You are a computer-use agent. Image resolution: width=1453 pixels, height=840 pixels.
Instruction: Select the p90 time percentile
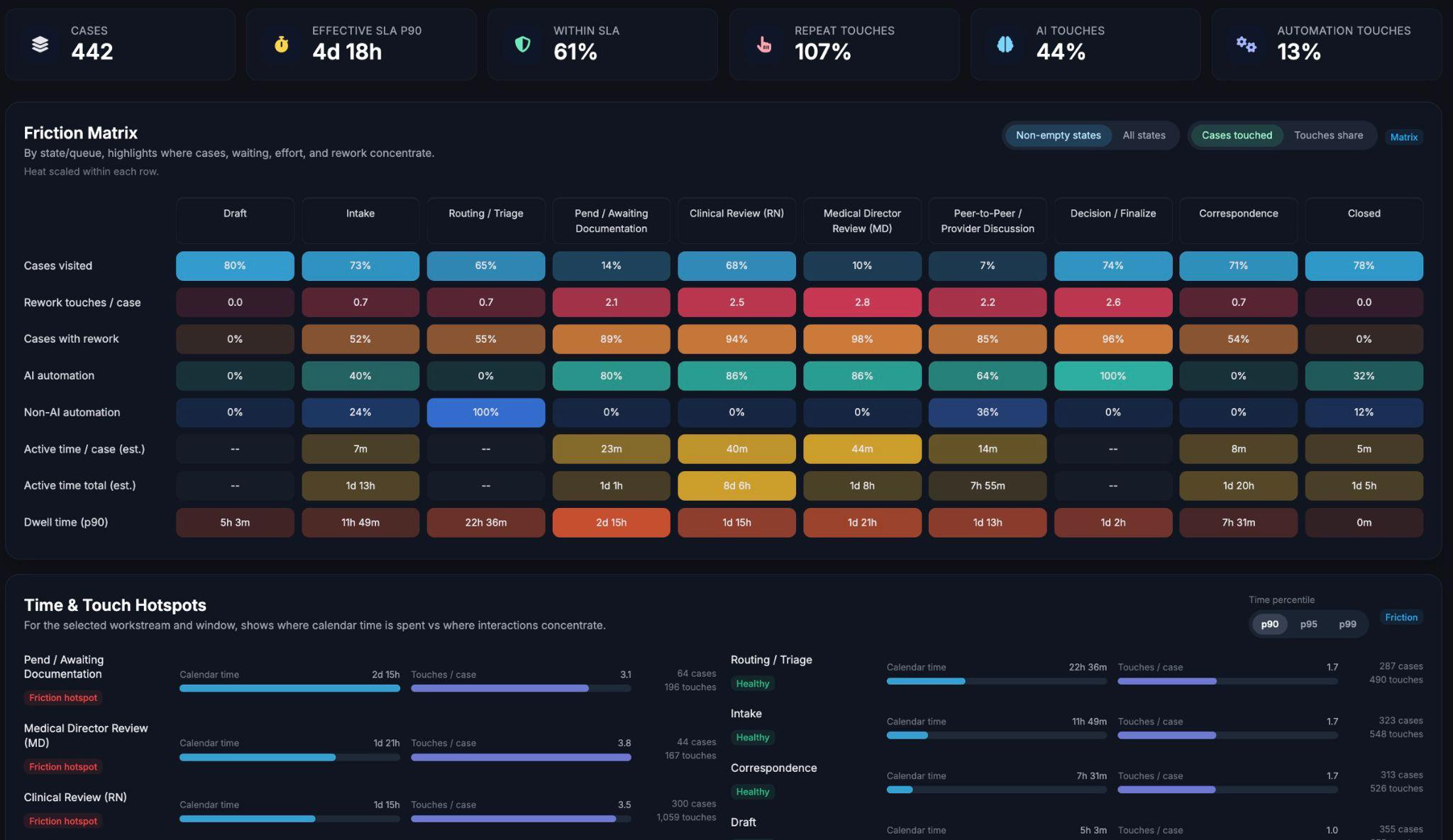pos(1269,624)
